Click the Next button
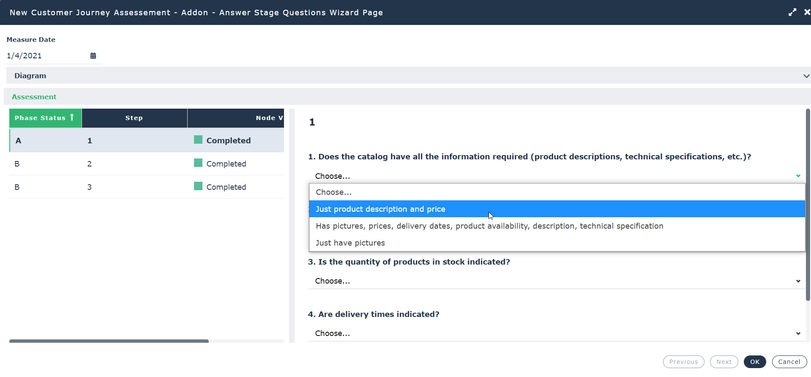This screenshot has width=811, height=377. (724, 361)
